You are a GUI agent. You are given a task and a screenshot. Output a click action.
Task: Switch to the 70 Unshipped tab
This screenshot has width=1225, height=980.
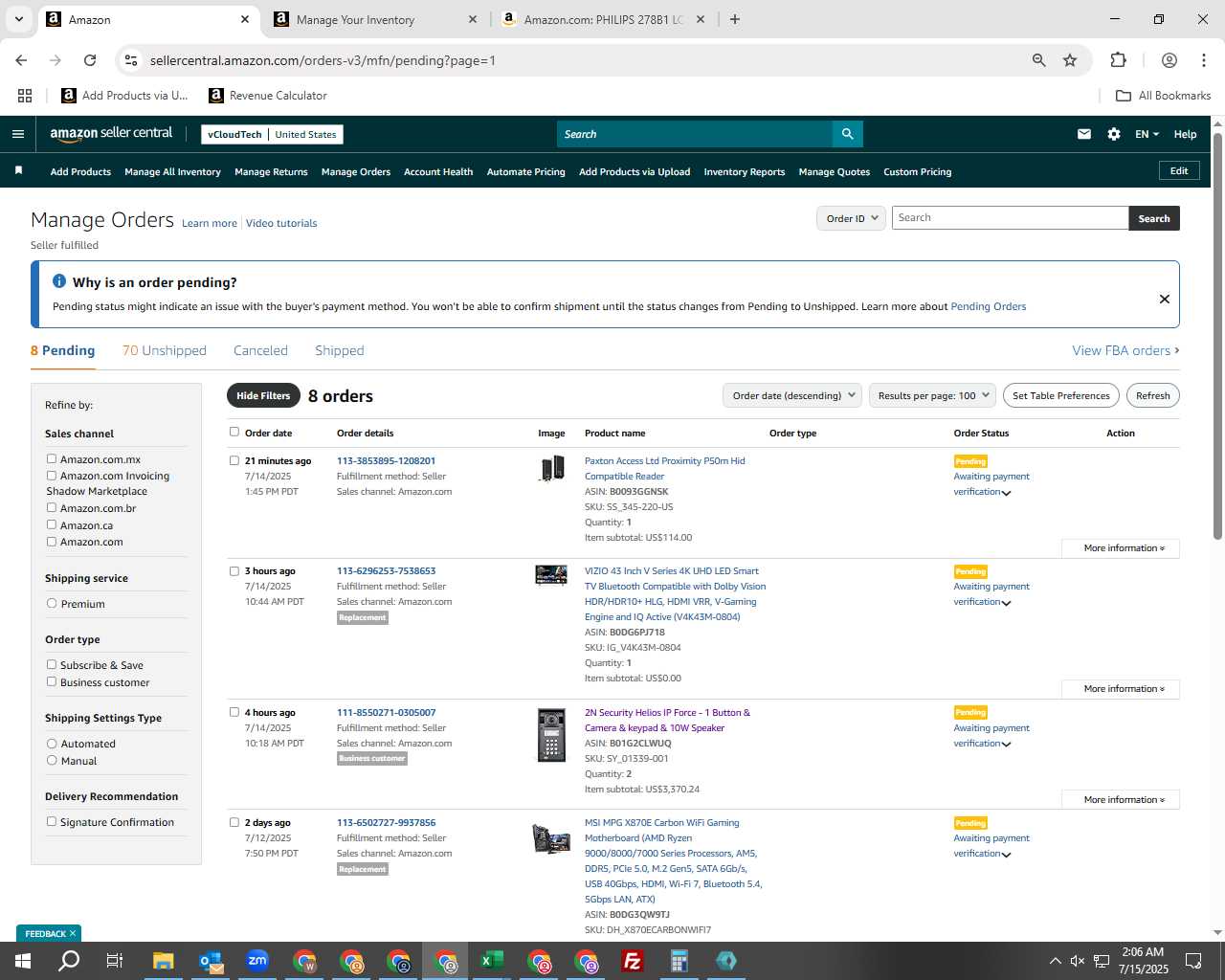pyautogui.click(x=165, y=350)
